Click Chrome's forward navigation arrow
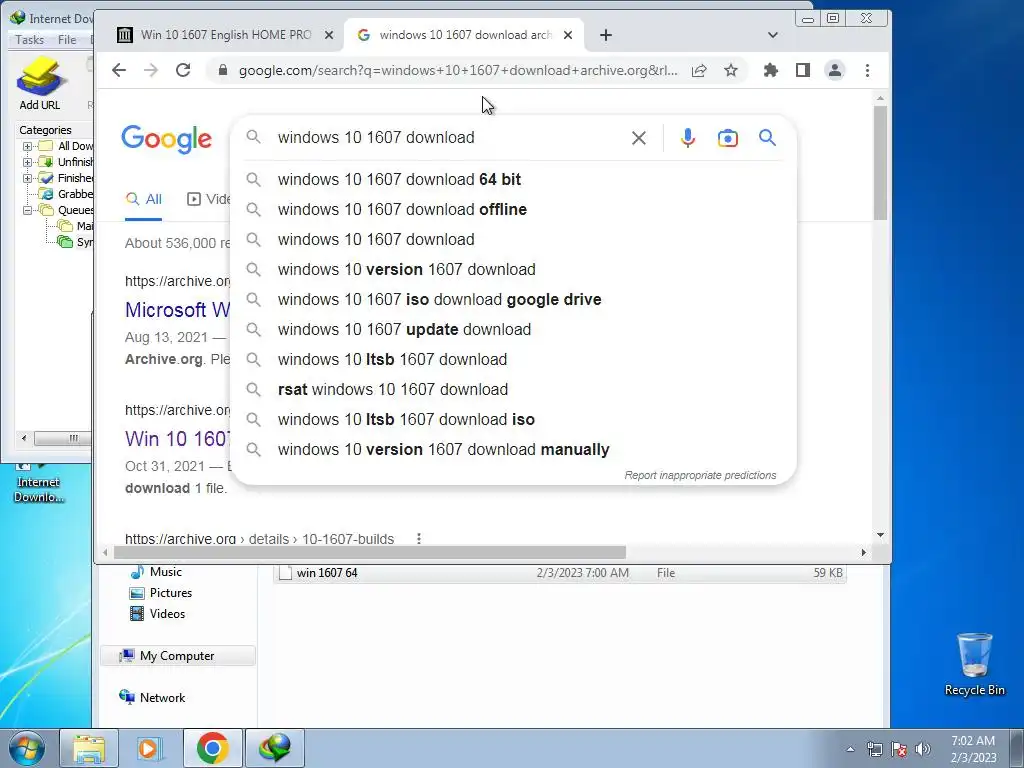This screenshot has width=1024, height=768. tap(151, 70)
